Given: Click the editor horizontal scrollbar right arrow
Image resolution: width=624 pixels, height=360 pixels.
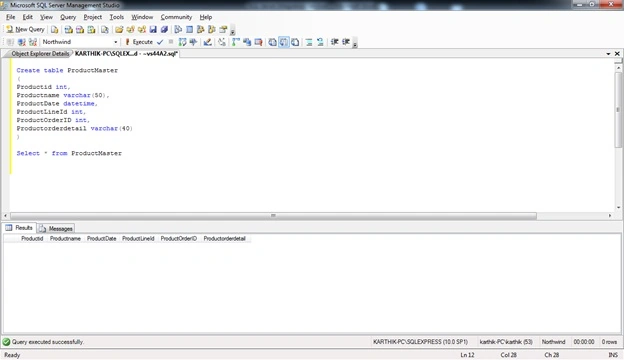Looking at the screenshot, I should pyautogui.click(x=610, y=216).
